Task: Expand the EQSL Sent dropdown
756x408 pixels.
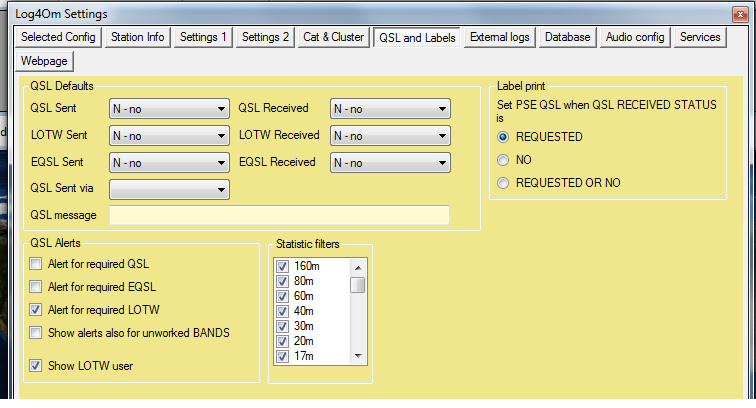Action: [x=169, y=163]
